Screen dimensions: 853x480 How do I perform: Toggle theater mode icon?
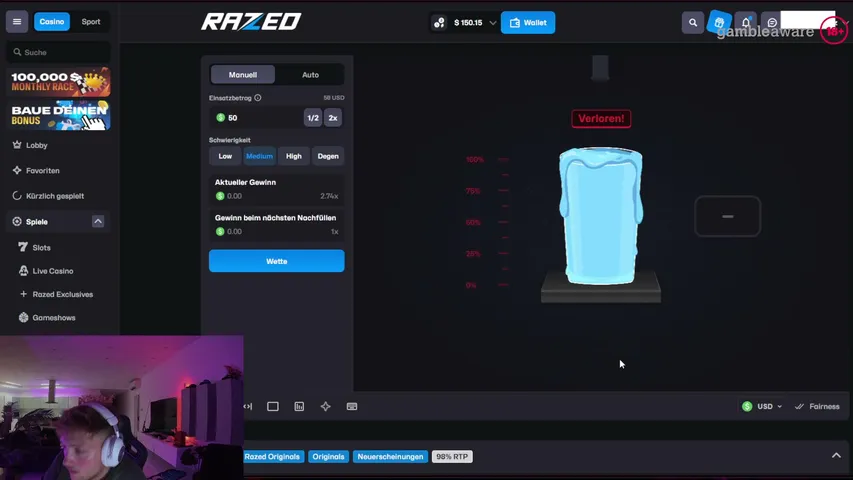point(273,407)
